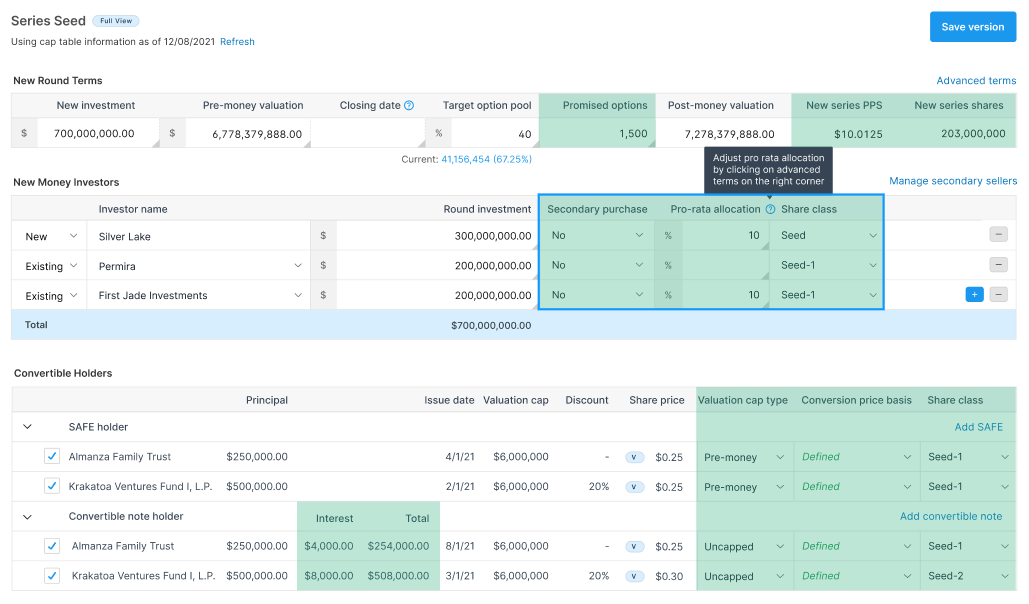
Task: Open share class dropdown for Almanza SAFE
Action: pyautogui.click(x=968, y=457)
